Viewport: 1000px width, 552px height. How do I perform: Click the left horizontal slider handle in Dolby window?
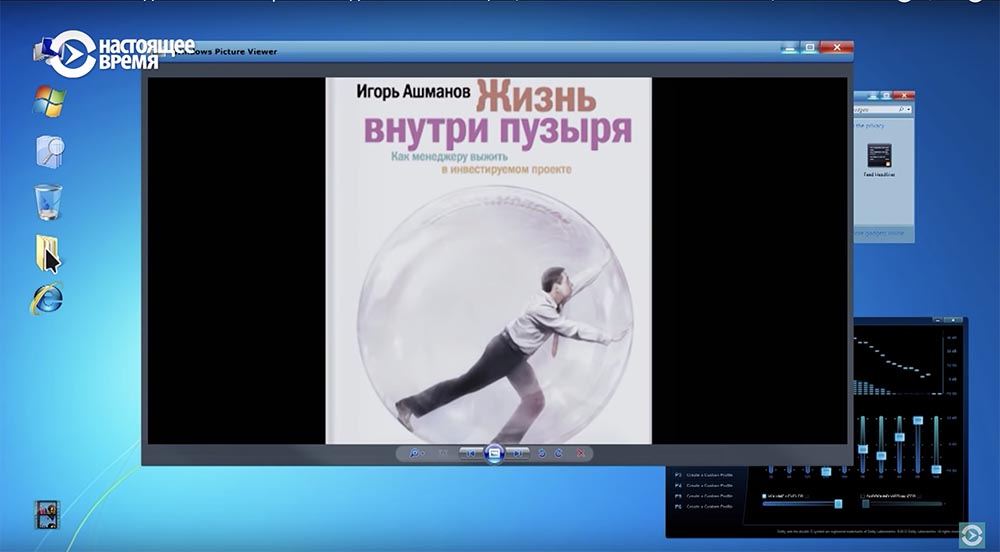click(838, 504)
